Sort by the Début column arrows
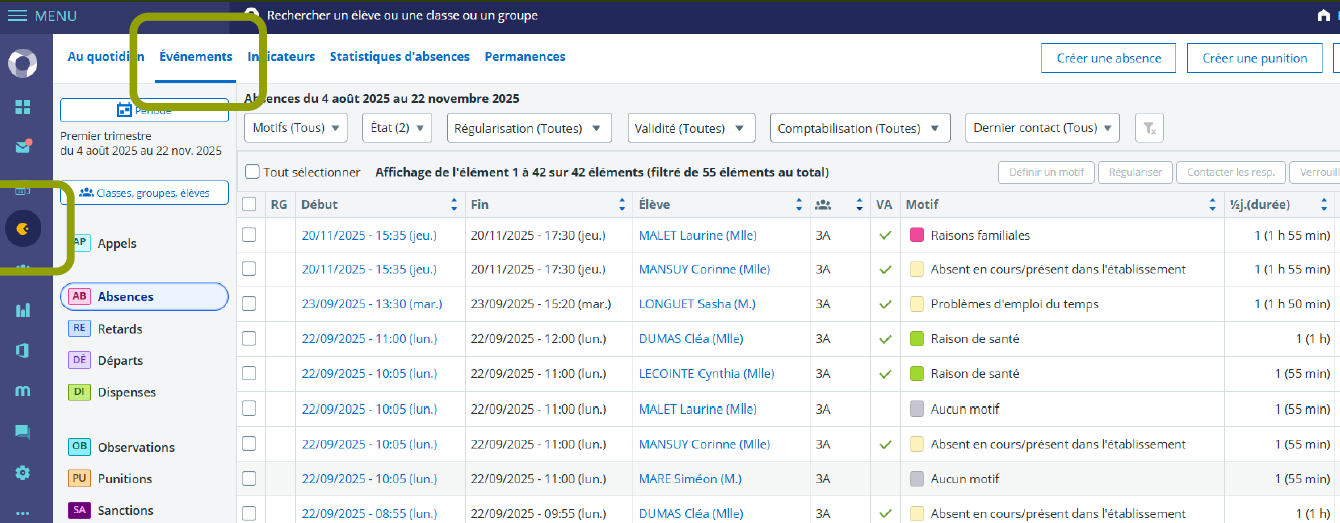The width and height of the screenshot is (1340, 523). (x=454, y=205)
